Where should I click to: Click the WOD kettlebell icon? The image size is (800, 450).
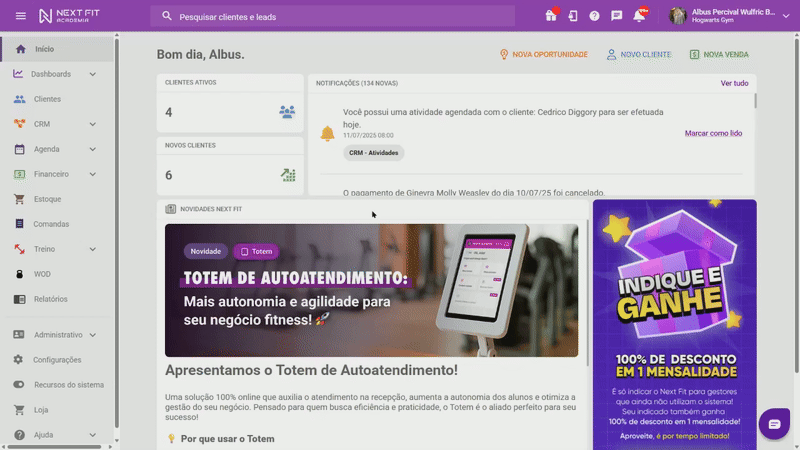point(19,274)
